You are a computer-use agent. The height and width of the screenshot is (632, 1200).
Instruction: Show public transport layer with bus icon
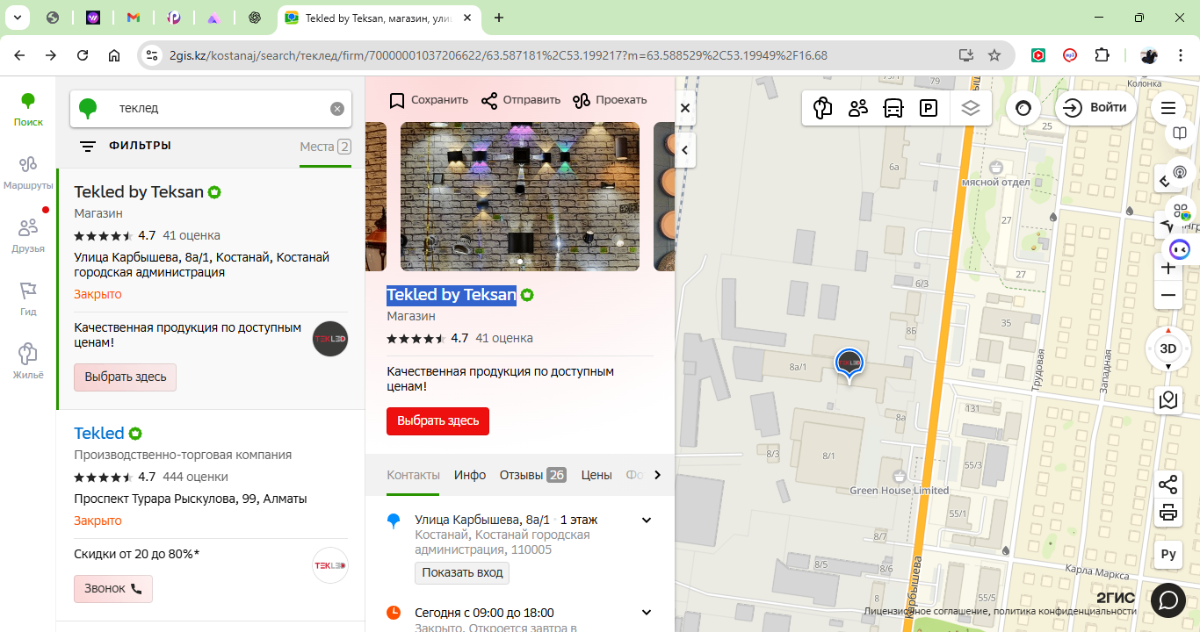pyautogui.click(x=893, y=108)
